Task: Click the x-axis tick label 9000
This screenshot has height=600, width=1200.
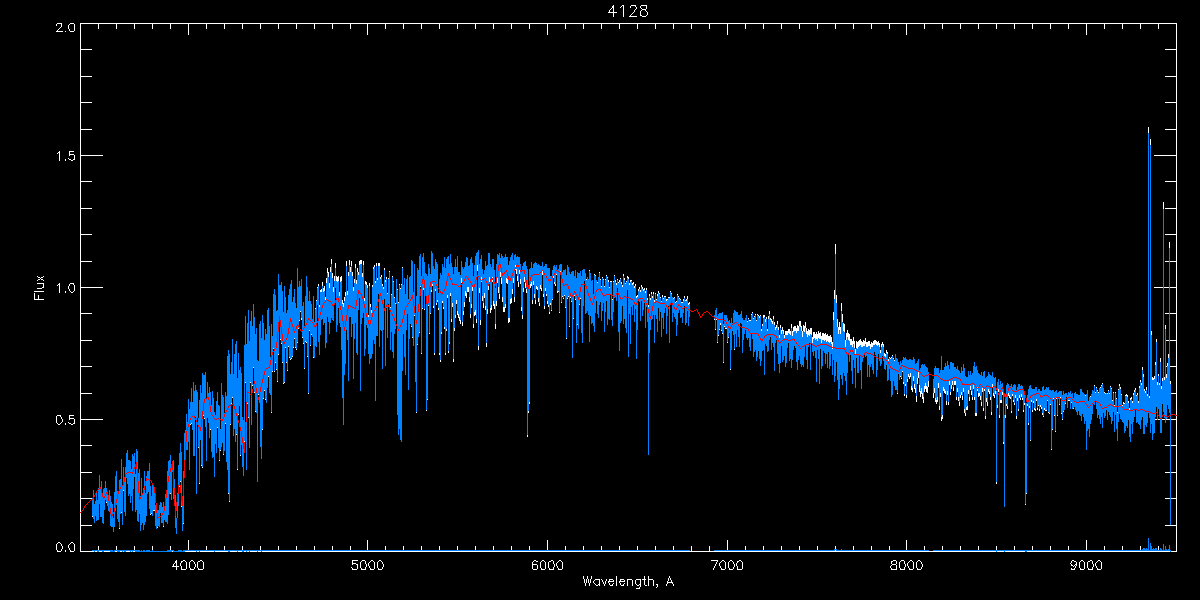Action: point(1087,565)
